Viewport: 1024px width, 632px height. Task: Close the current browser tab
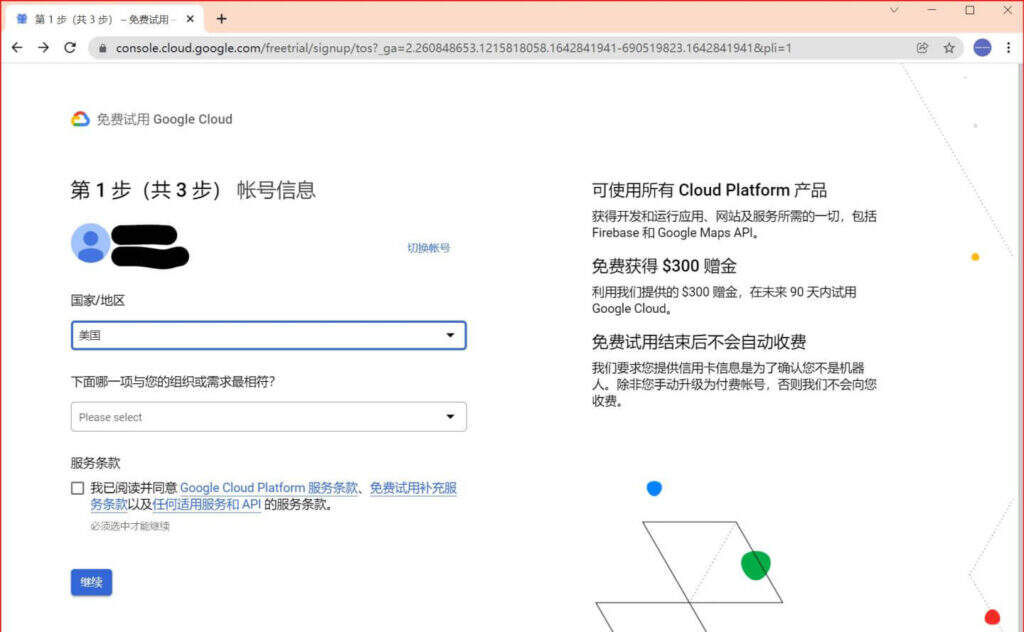(x=190, y=19)
